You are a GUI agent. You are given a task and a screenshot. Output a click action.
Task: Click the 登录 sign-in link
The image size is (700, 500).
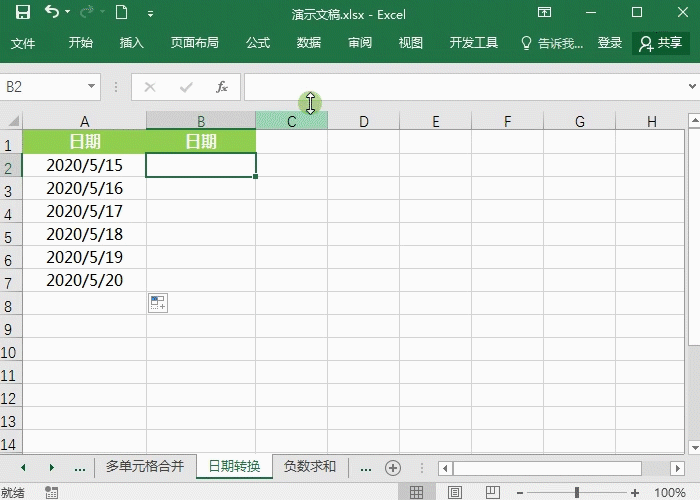point(610,43)
